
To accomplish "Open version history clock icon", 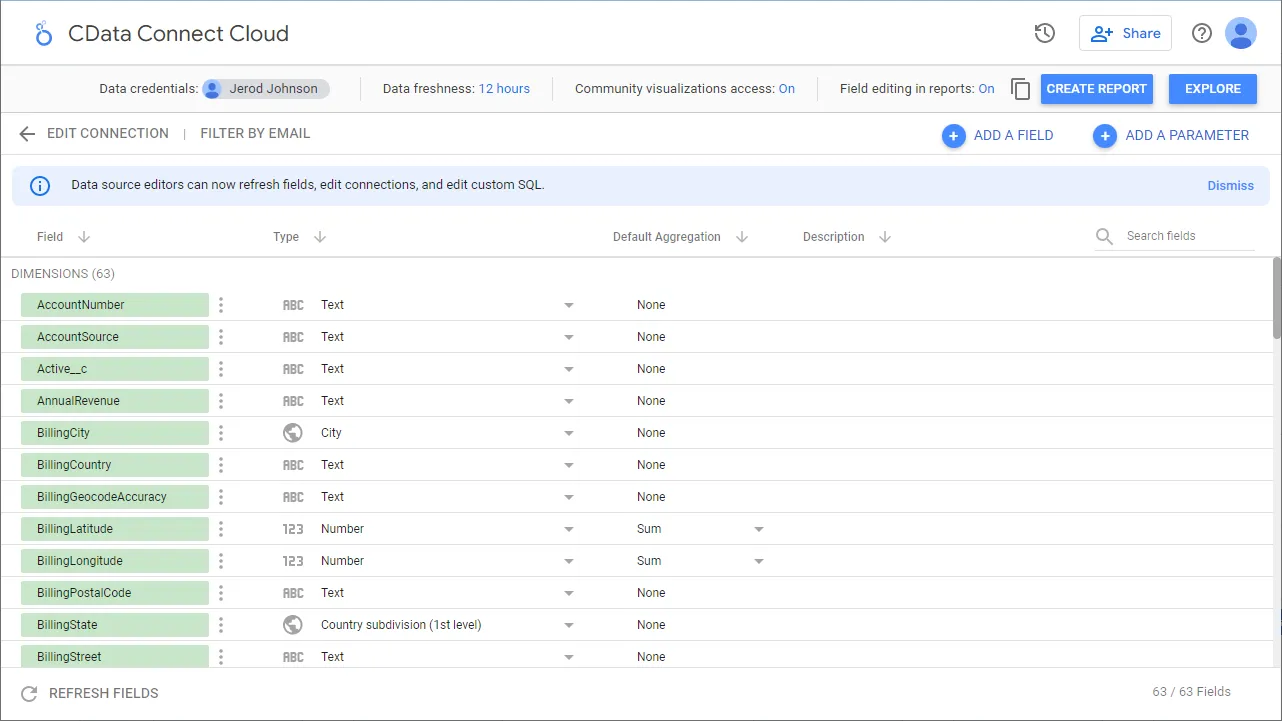I will pos(1044,33).
